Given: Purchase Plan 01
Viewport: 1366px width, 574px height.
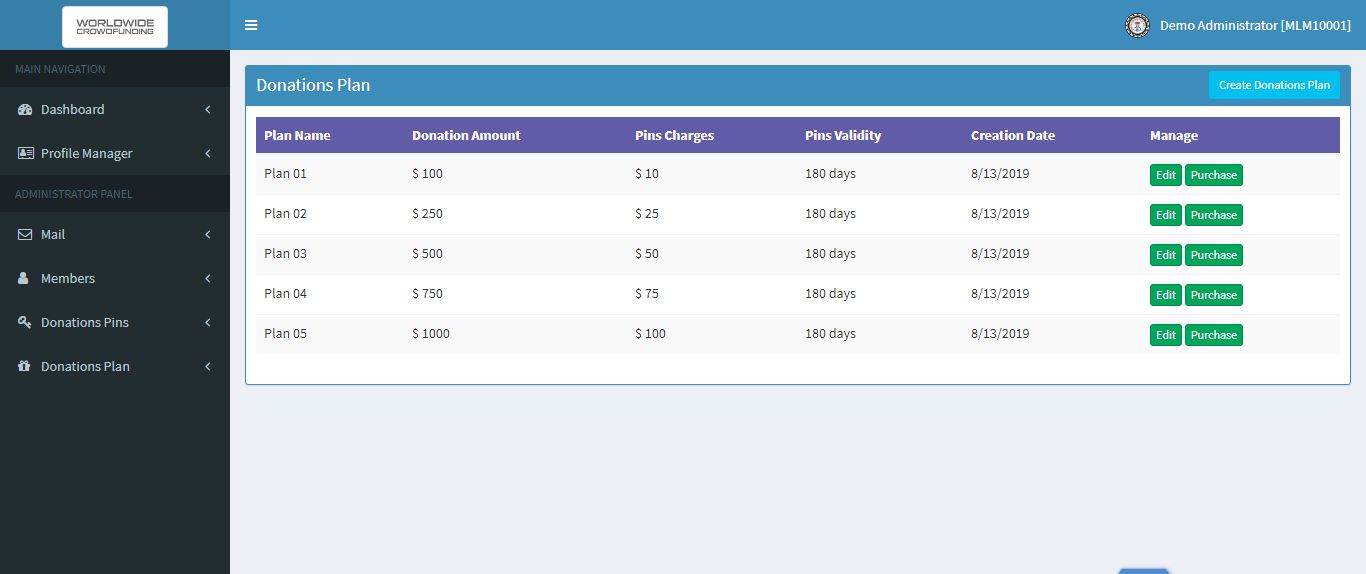Looking at the screenshot, I should 1214,175.
